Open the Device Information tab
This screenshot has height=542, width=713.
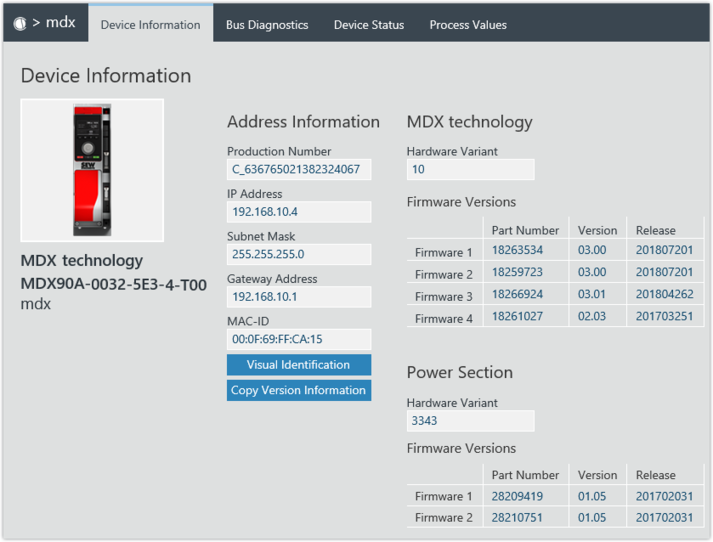[150, 25]
